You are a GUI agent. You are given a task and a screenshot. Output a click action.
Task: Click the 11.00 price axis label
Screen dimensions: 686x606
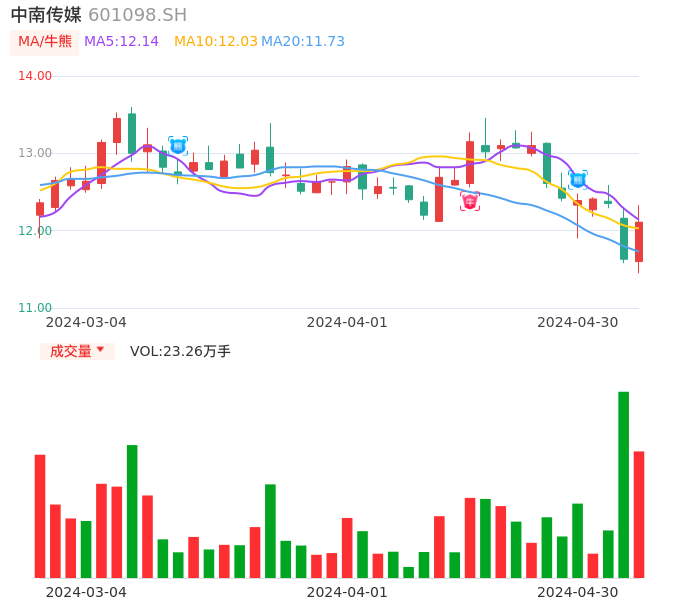35,308
